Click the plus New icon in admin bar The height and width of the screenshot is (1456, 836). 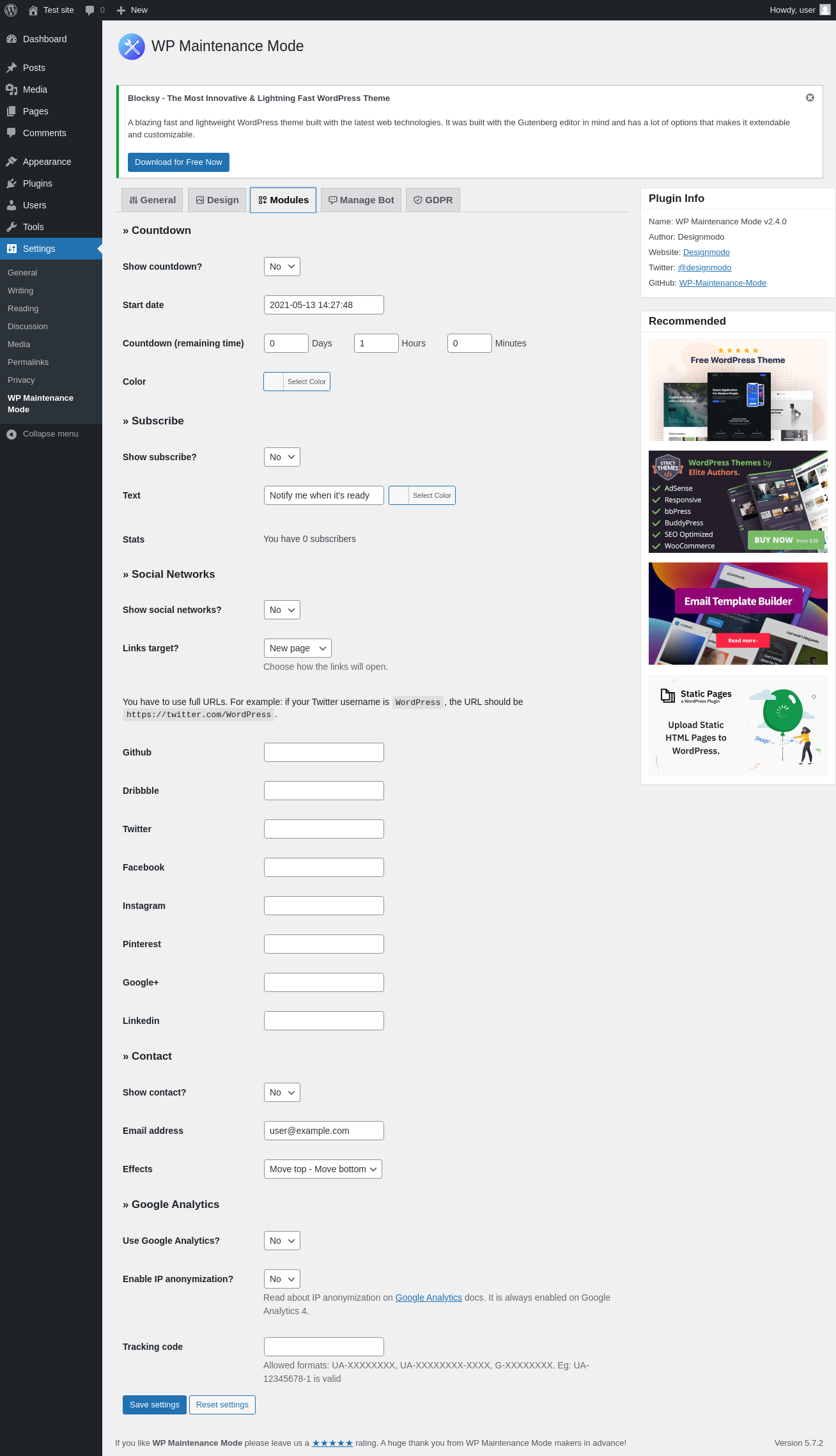121,10
